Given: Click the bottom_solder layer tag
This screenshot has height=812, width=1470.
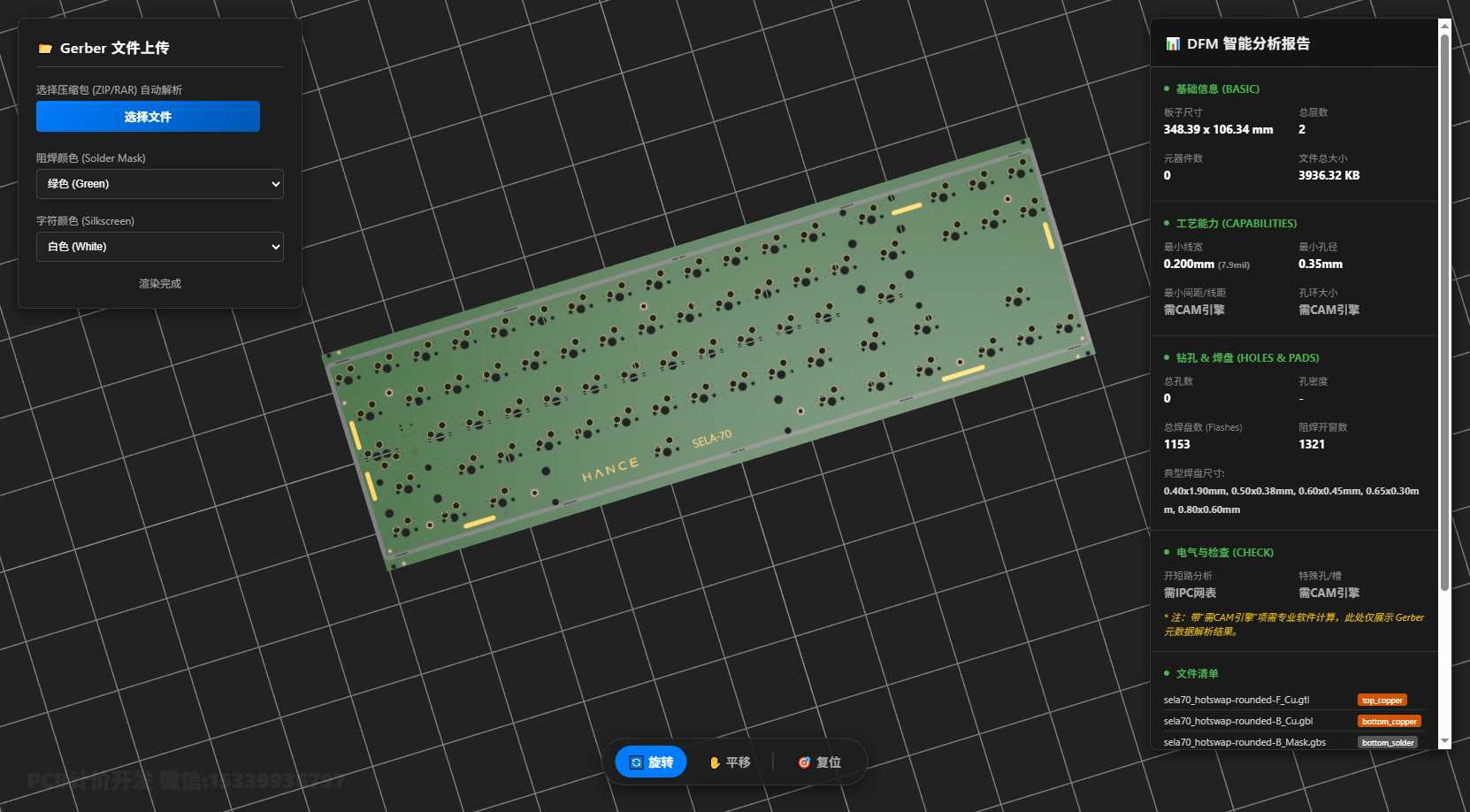Looking at the screenshot, I should [x=1387, y=743].
